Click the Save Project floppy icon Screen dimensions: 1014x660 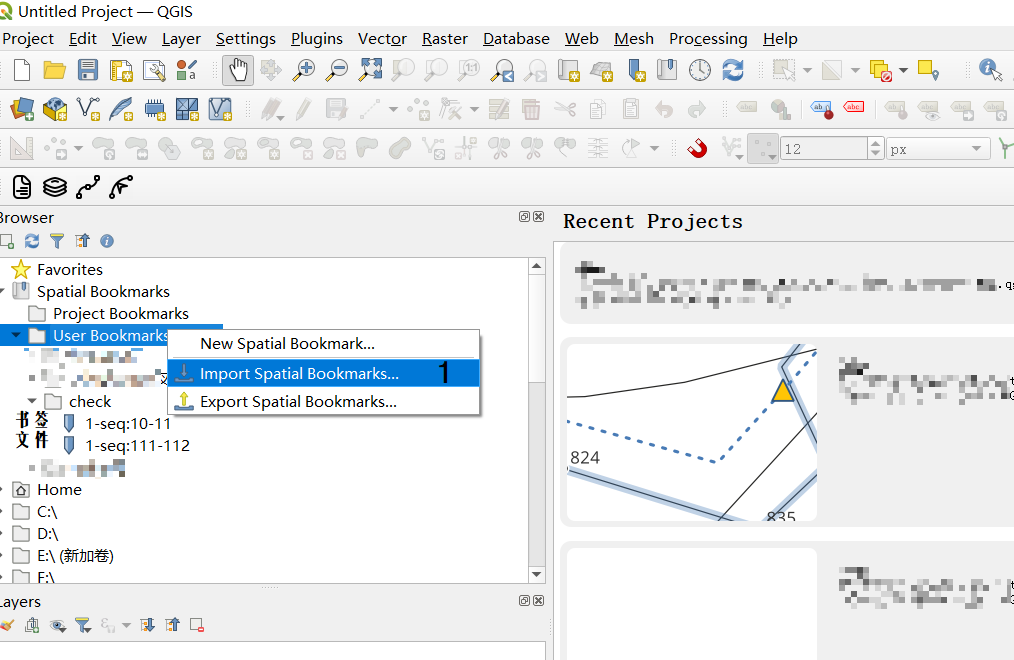(x=88, y=70)
